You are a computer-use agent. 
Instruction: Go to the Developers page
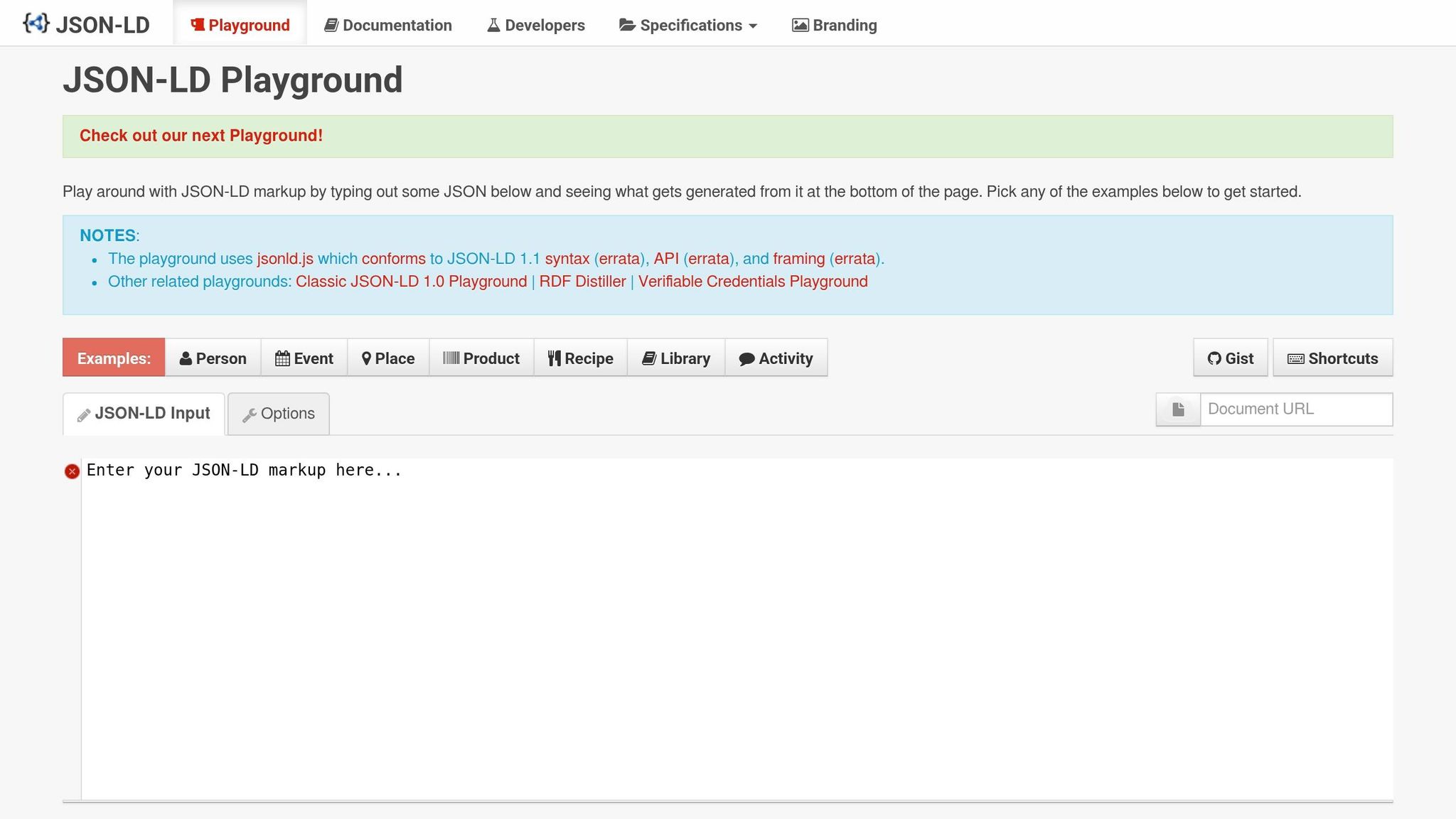click(x=536, y=25)
